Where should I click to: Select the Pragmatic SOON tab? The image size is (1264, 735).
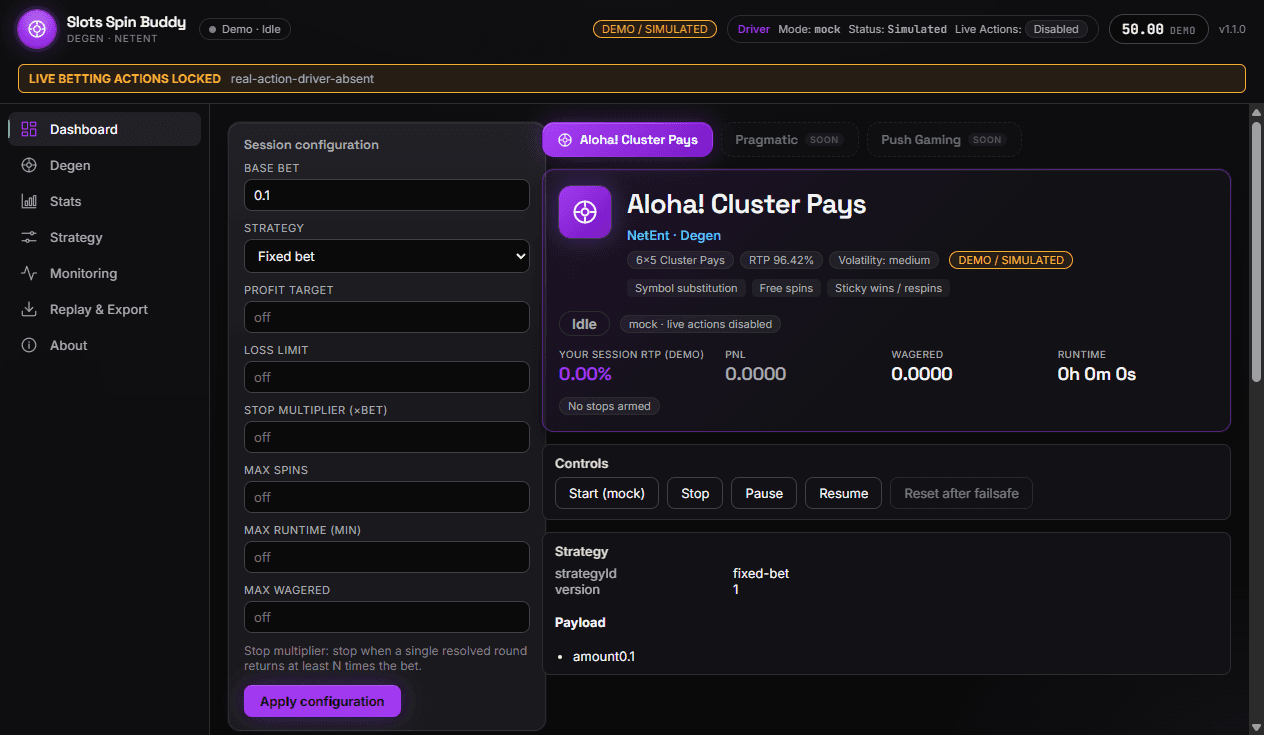tap(790, 140)
